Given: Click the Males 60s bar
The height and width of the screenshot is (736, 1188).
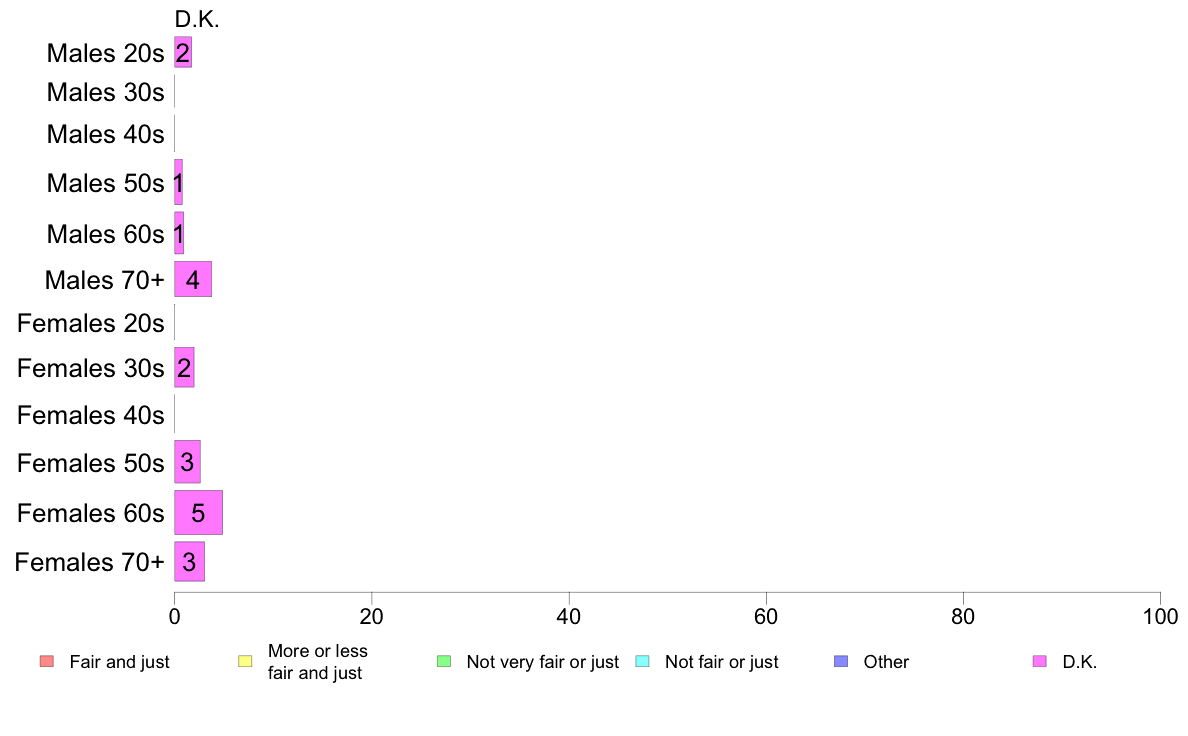Looking at the screenshot, I should click(x=179, y=233).
